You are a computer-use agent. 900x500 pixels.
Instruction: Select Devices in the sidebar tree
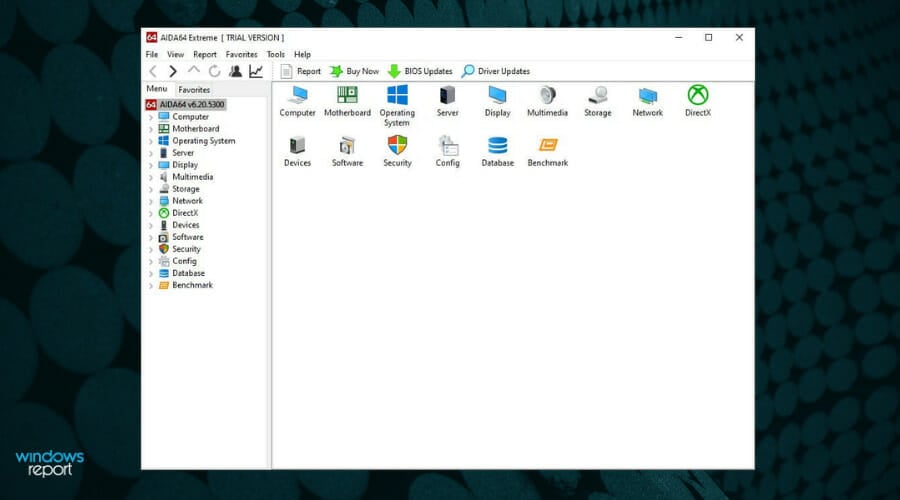pyautogui.click(x=185, y=225)
